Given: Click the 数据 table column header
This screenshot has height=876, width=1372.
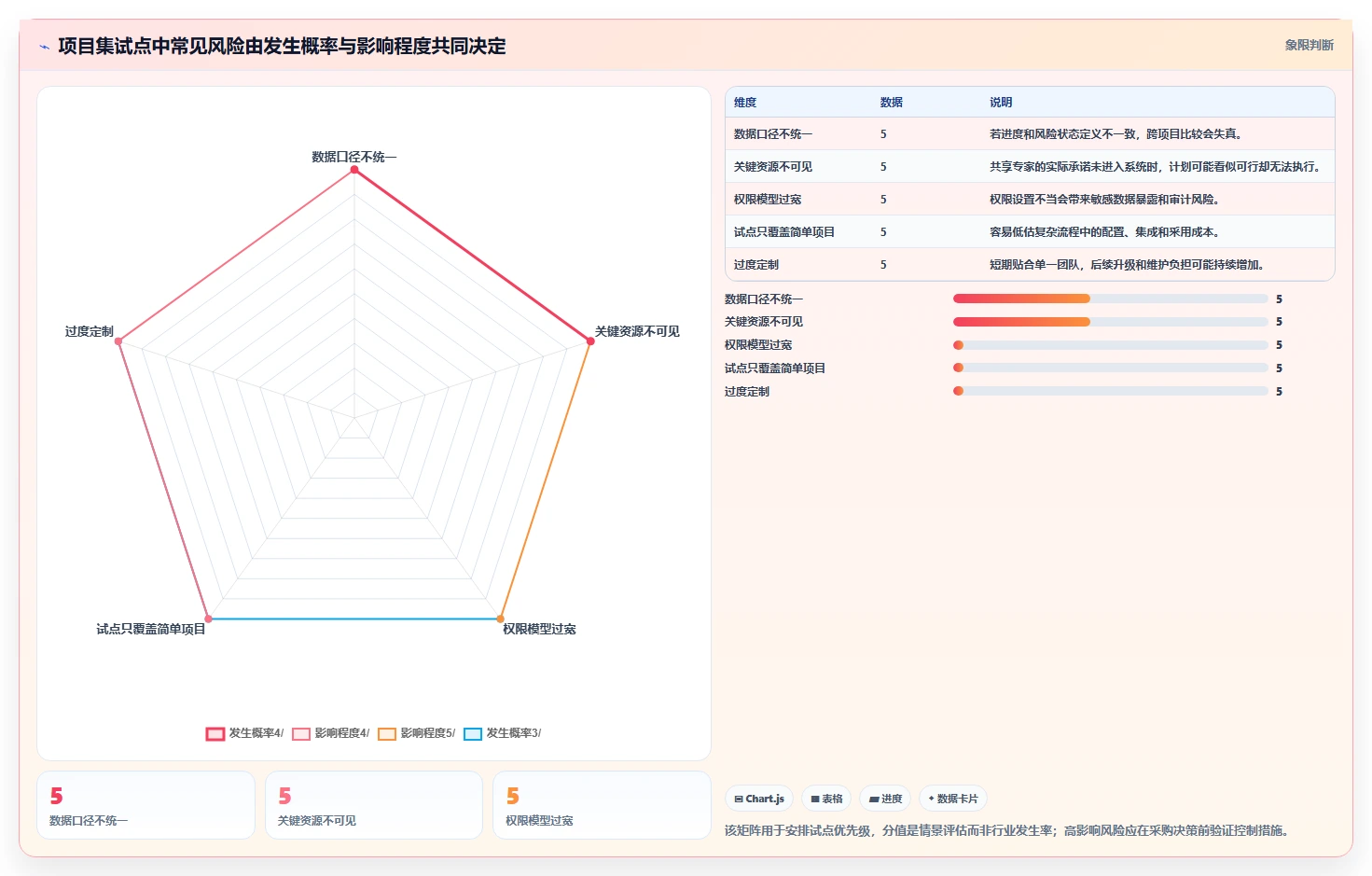Looking at the screenshot, I should [892, 103].
